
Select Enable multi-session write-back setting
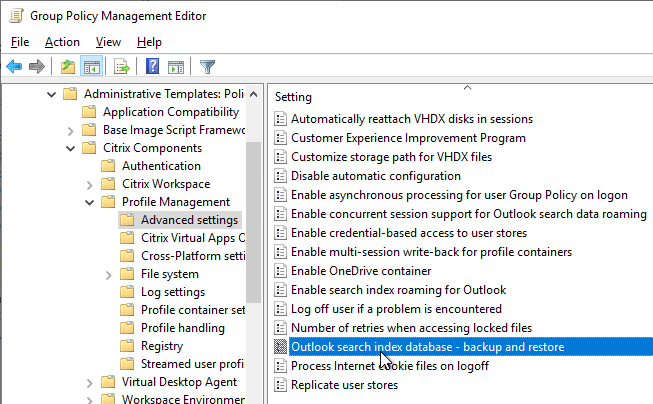[431, 252]
